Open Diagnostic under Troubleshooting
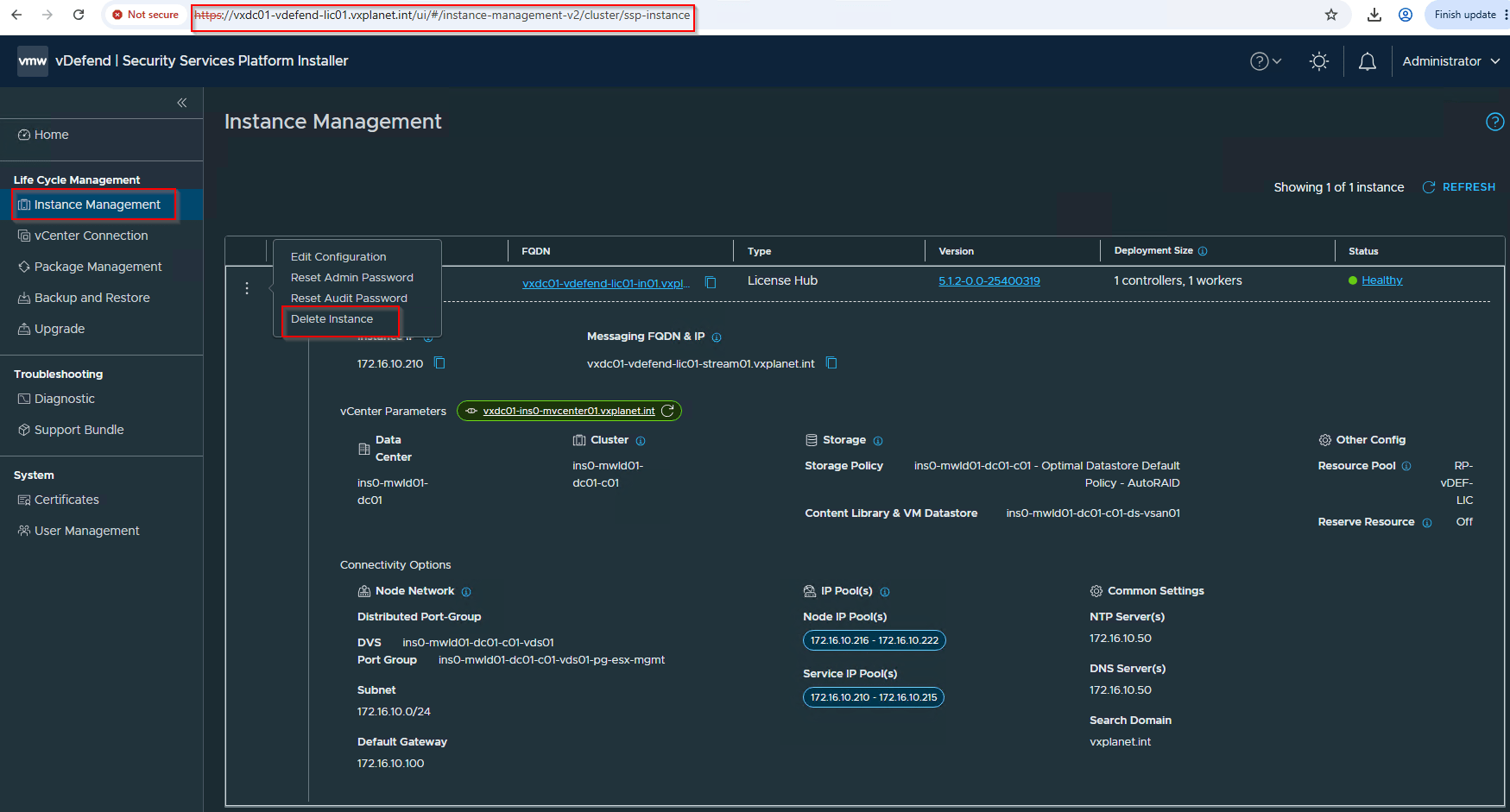 coord(56,399)
